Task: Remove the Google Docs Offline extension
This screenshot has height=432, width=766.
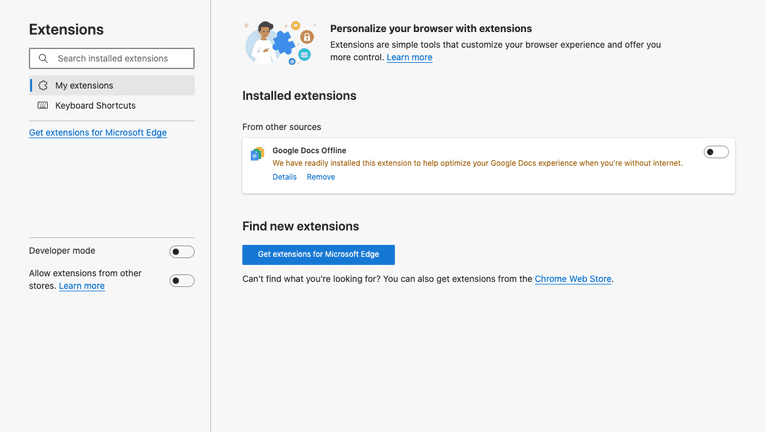Action: 321,177
